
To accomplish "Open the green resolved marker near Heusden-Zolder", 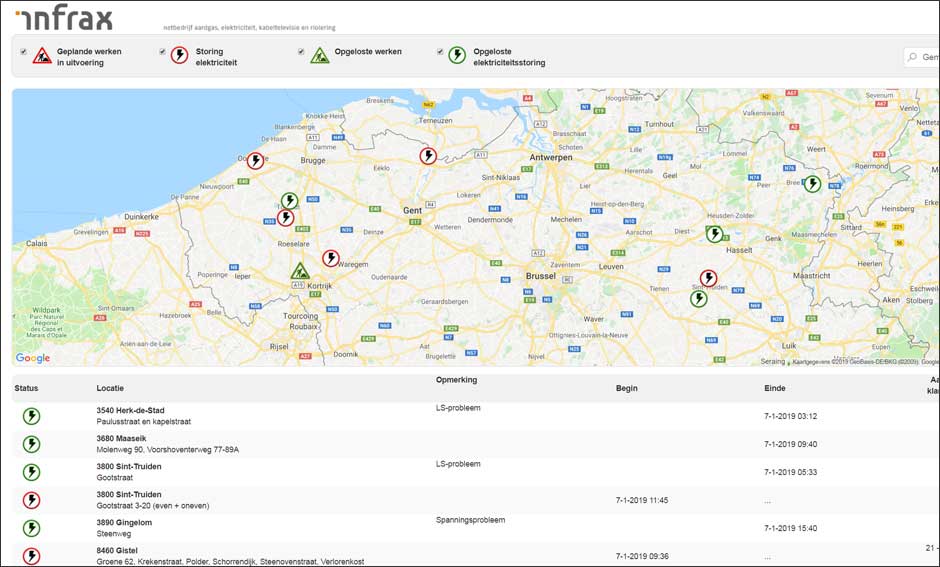I will [714, 234].
